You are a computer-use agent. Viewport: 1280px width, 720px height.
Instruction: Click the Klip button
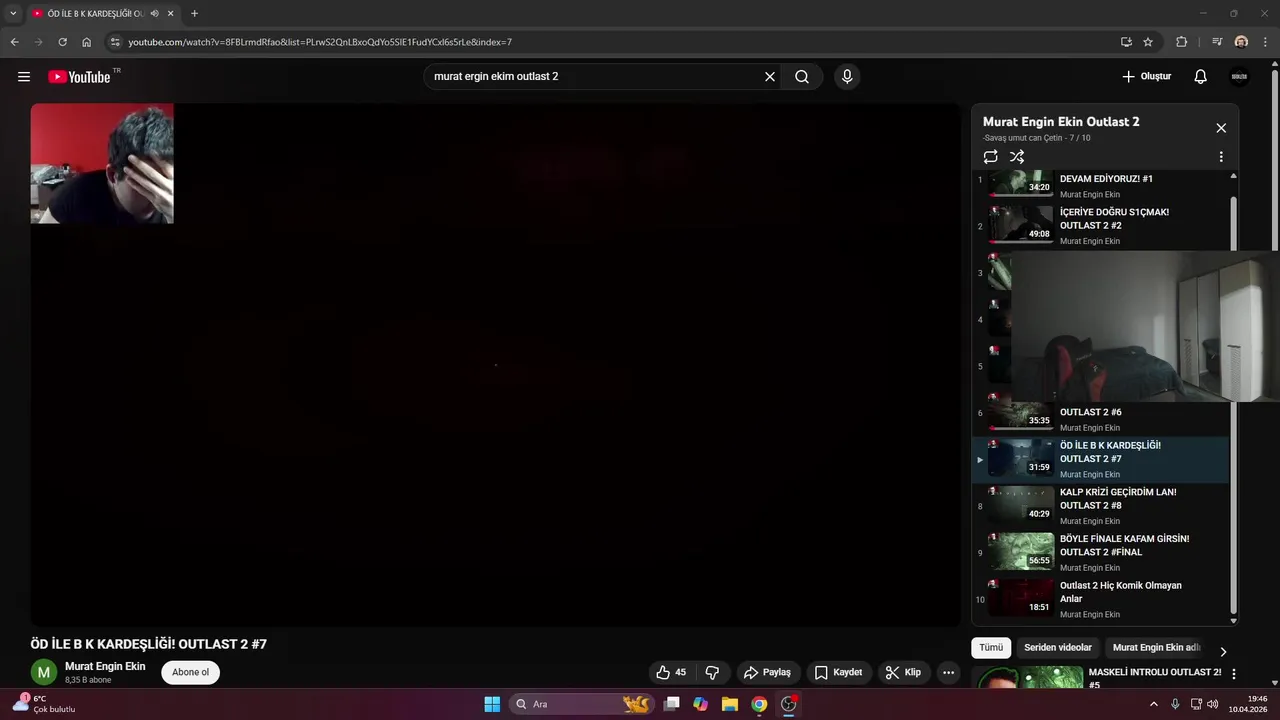click(x=903, y=673)
